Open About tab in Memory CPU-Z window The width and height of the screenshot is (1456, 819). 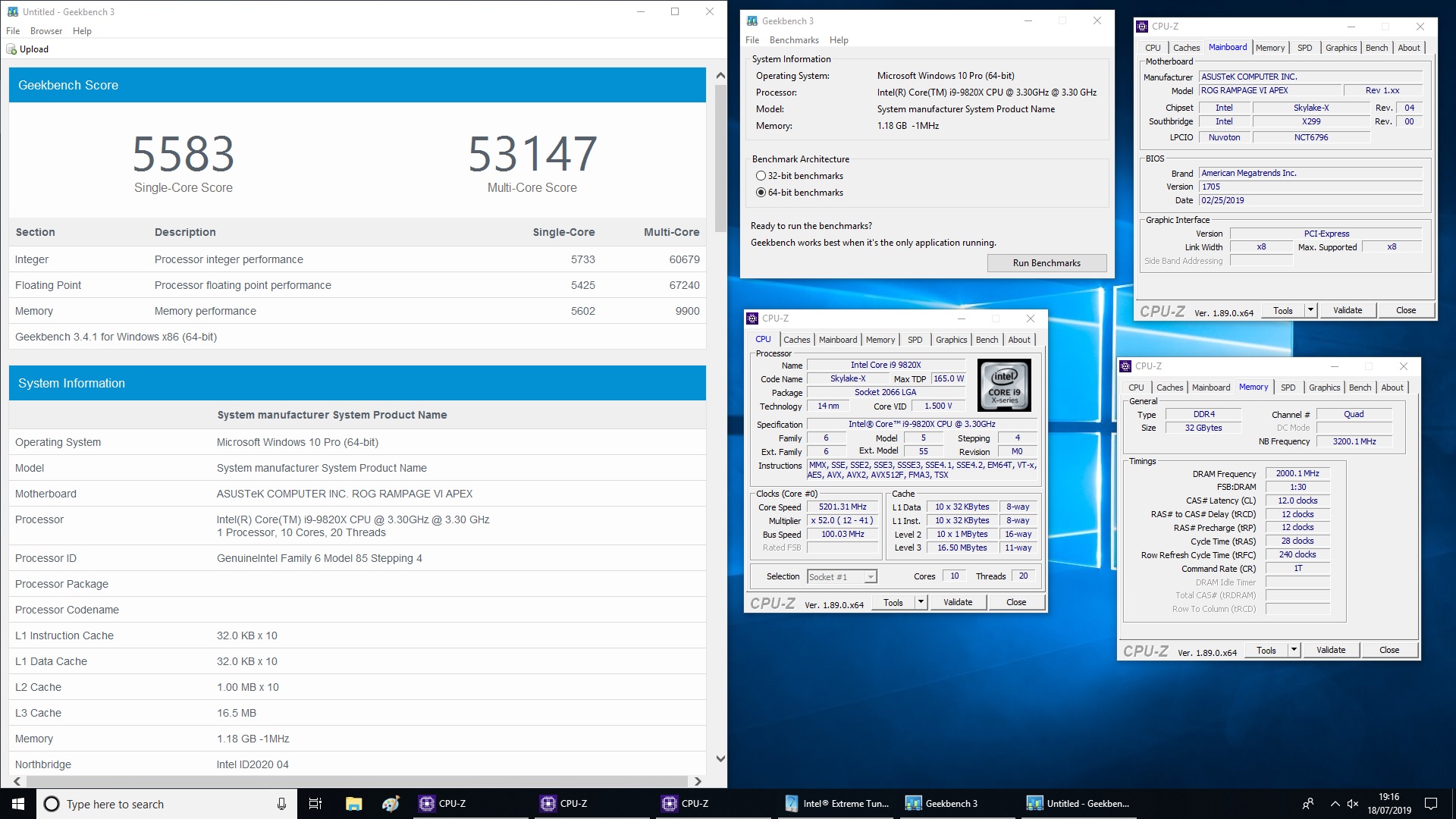point(1392,388)
